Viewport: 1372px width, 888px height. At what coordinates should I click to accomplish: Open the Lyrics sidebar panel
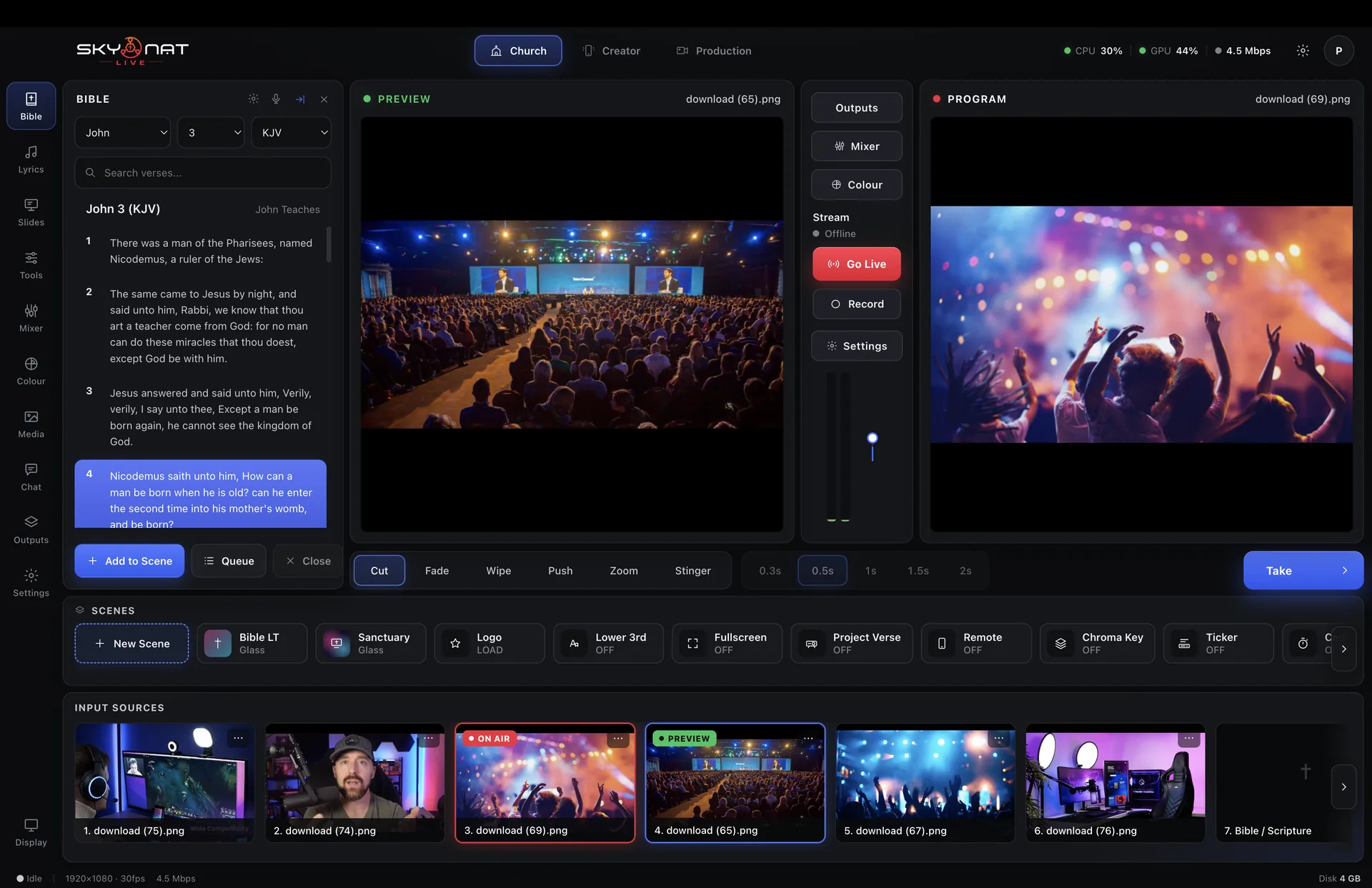(x=31, y=159)
